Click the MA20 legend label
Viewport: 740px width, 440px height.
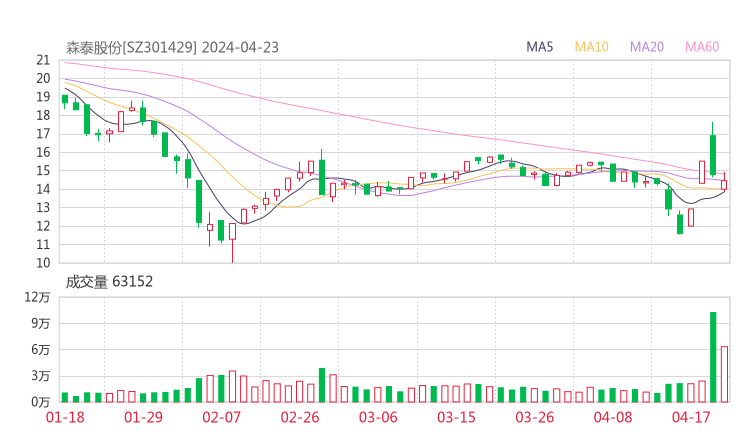[647, 47]
